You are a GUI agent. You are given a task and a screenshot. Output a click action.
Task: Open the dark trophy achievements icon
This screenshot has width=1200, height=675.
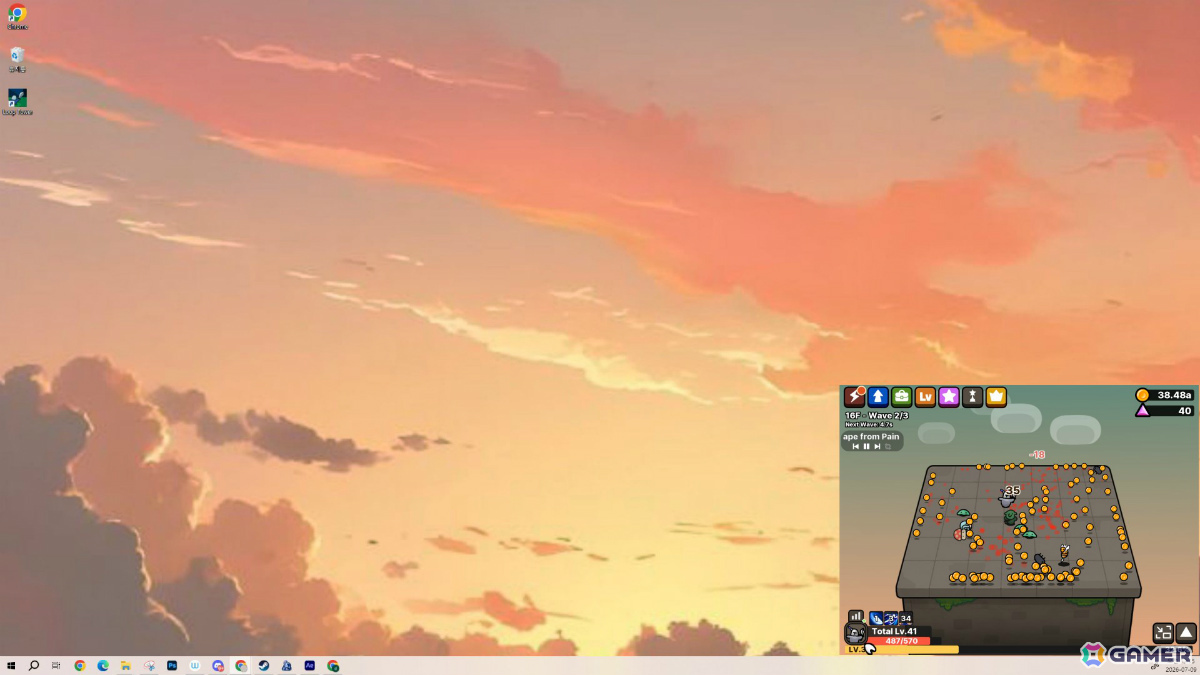click(972, 397)
